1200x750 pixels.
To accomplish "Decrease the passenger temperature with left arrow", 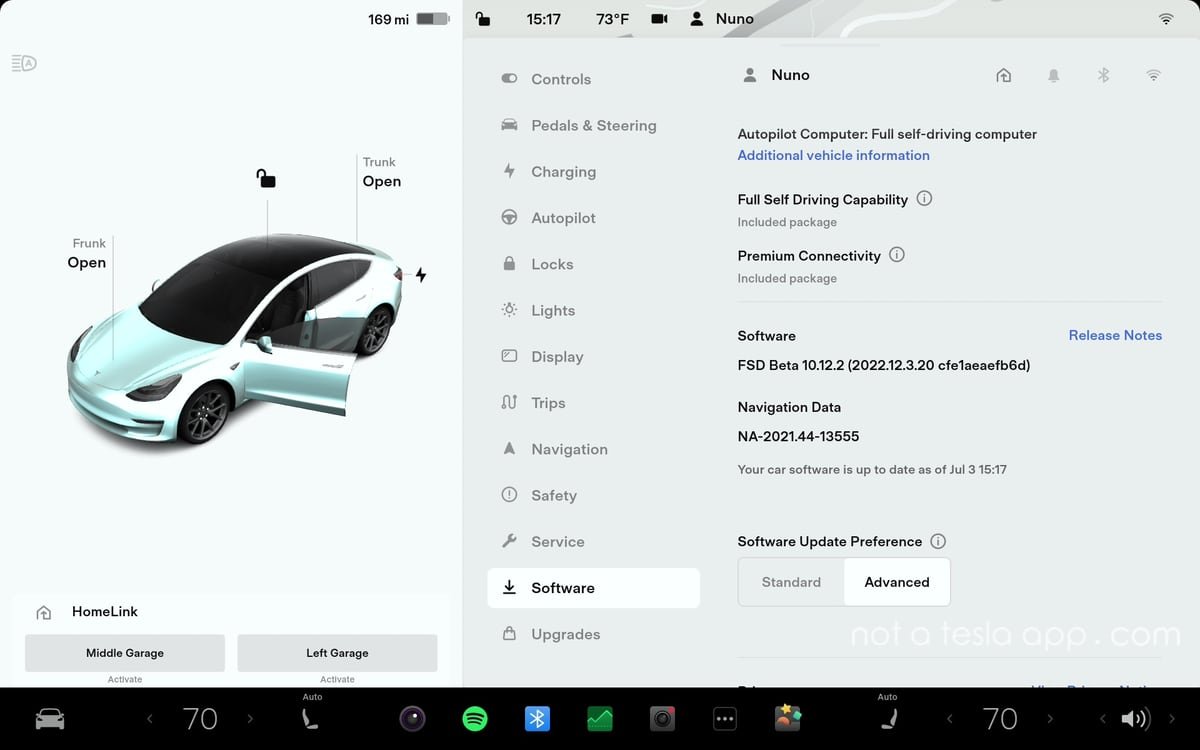I will pos(949,719).
